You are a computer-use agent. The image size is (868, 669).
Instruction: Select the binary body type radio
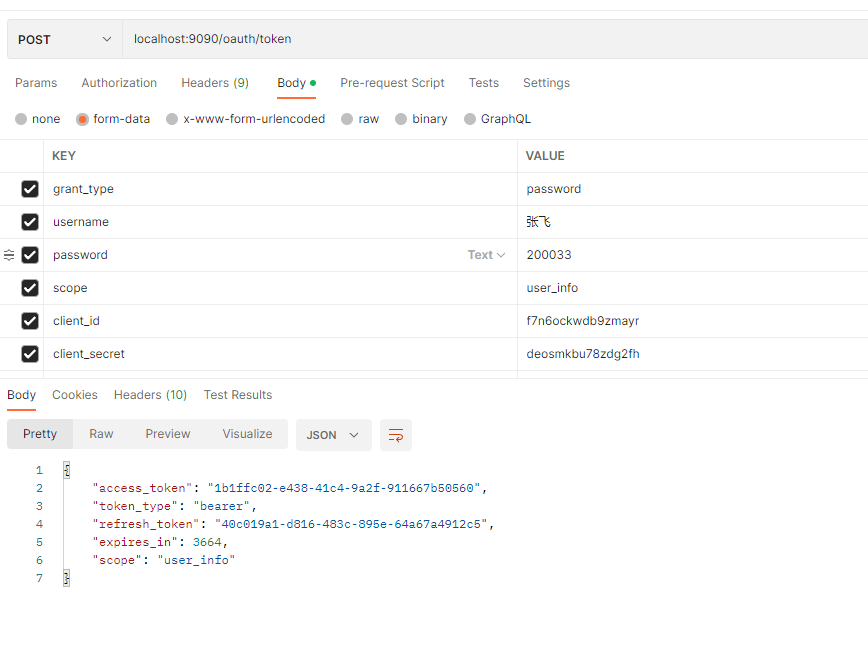[401, 119]
